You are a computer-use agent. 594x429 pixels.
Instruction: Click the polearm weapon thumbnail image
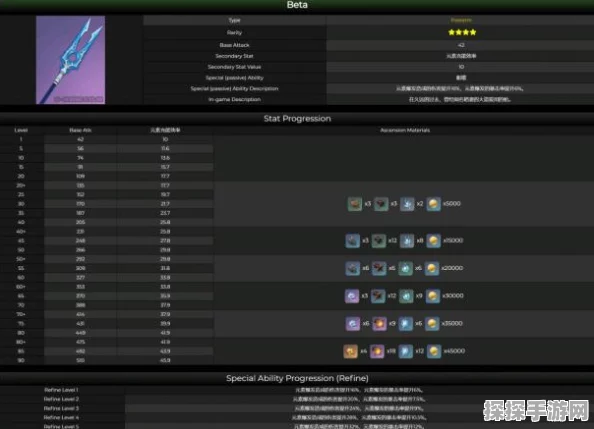click(70, 60)
